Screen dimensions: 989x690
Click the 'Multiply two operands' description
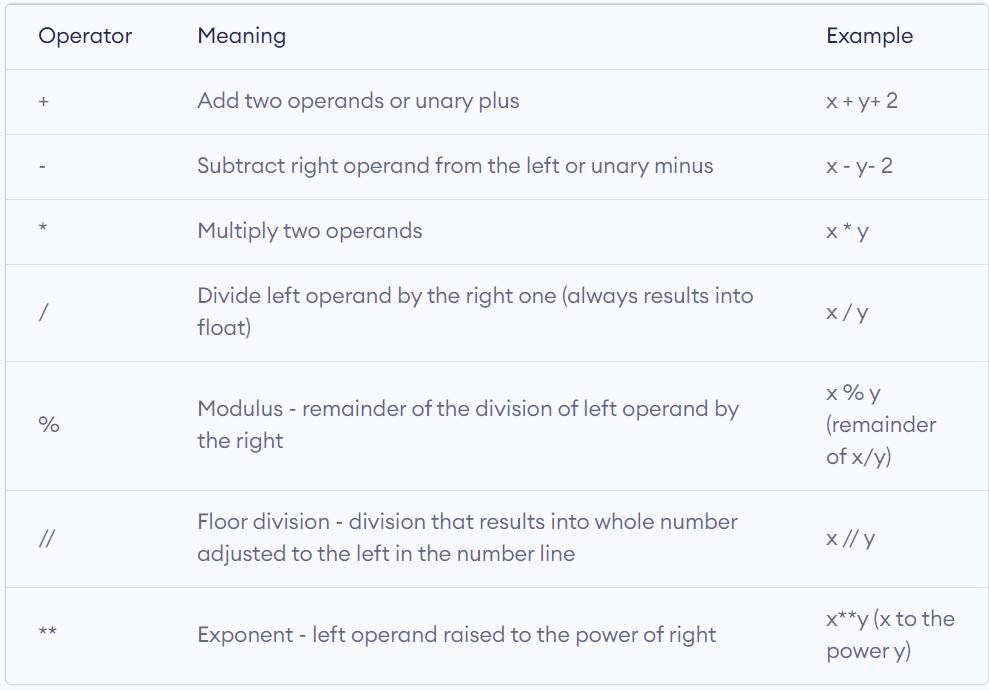310,231
